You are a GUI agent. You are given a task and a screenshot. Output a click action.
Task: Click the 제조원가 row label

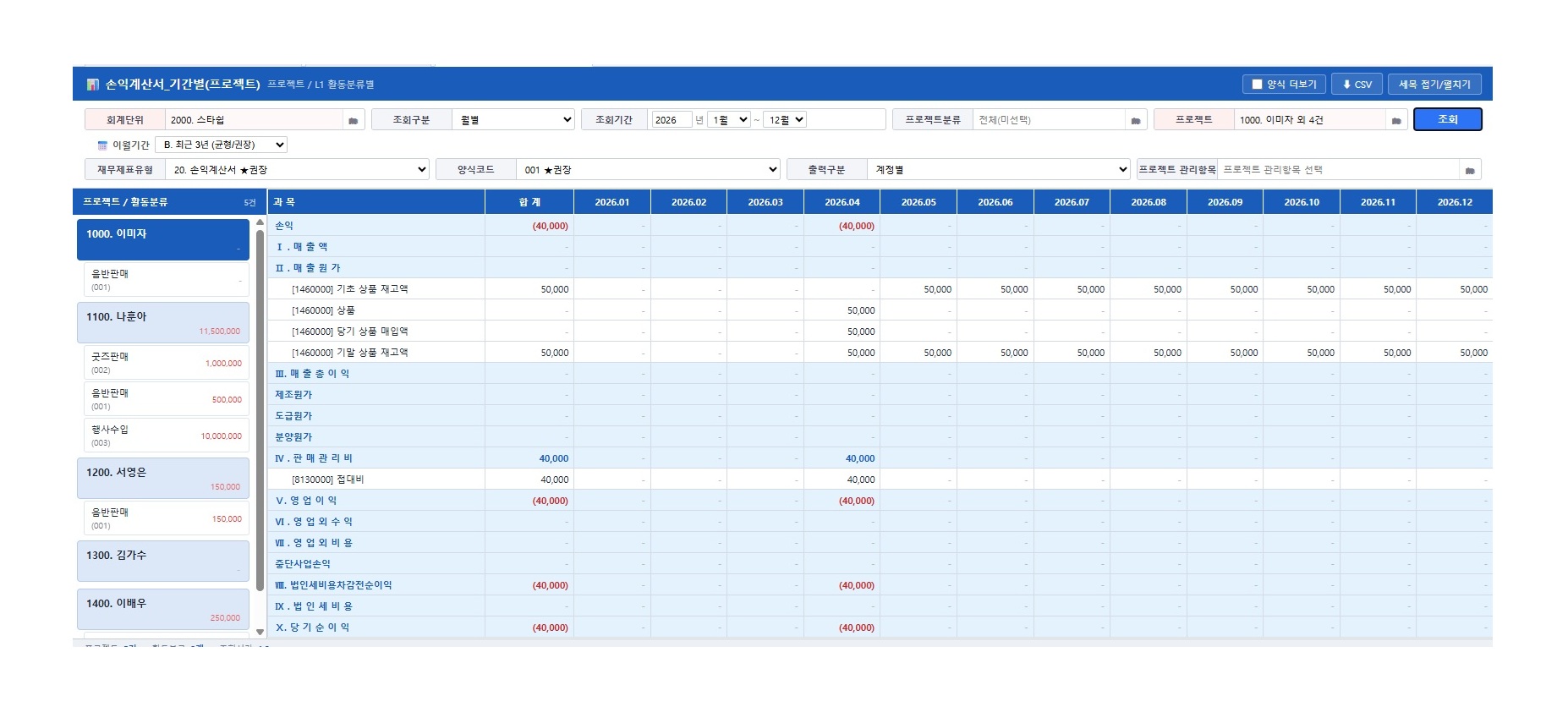(x=293, y=395)
